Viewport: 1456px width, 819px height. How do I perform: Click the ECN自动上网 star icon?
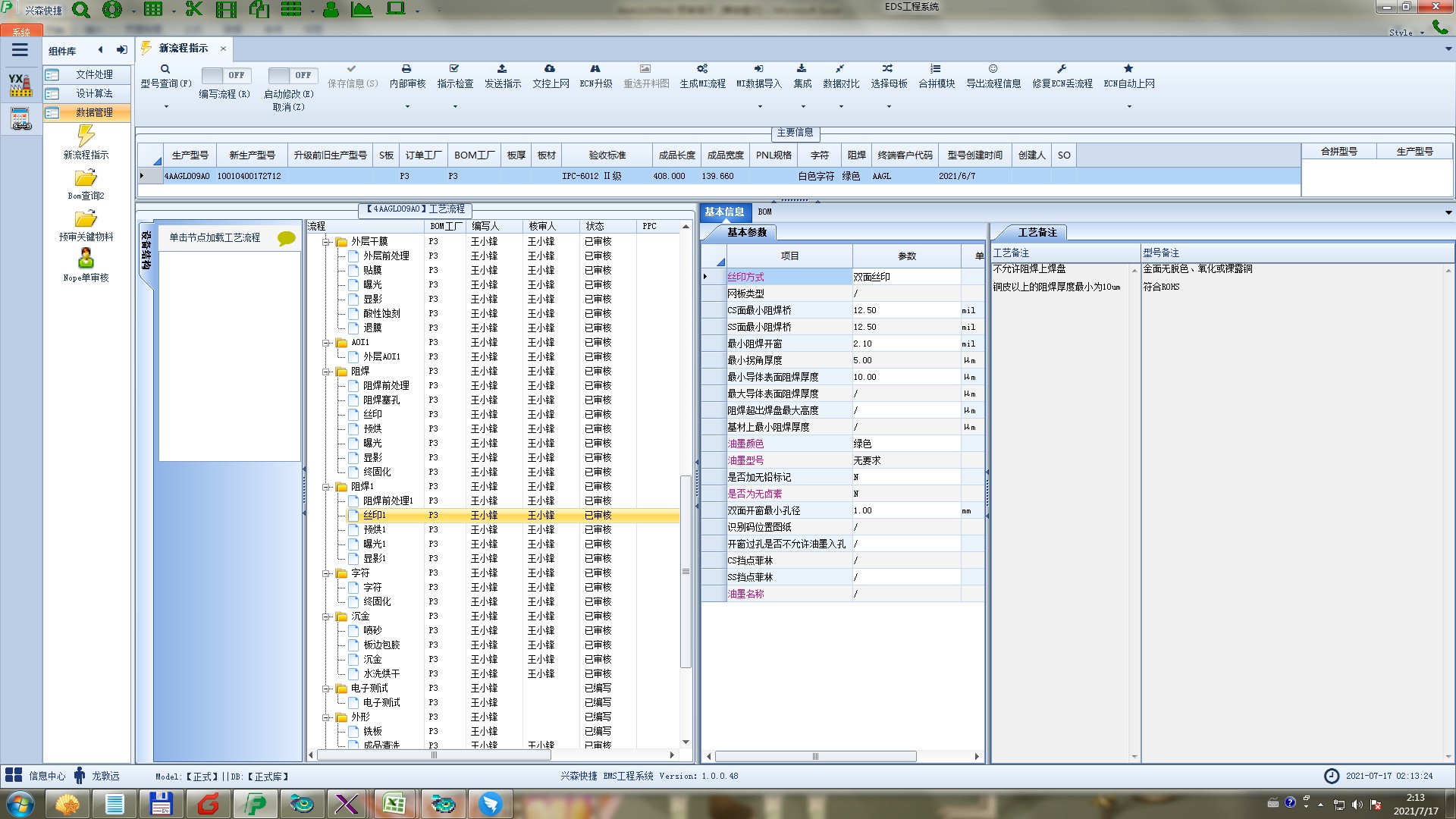[x=1128, y=69]
